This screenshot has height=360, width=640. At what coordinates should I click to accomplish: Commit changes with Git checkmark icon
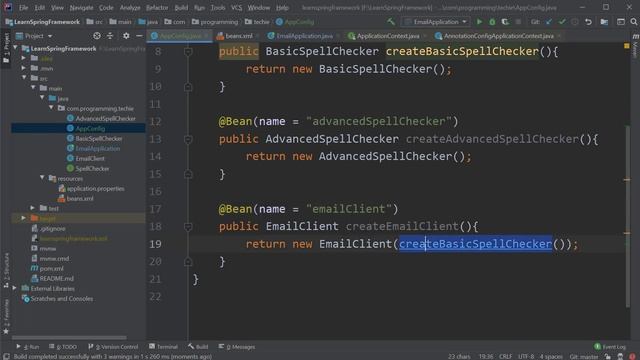[x=562, y=22]
